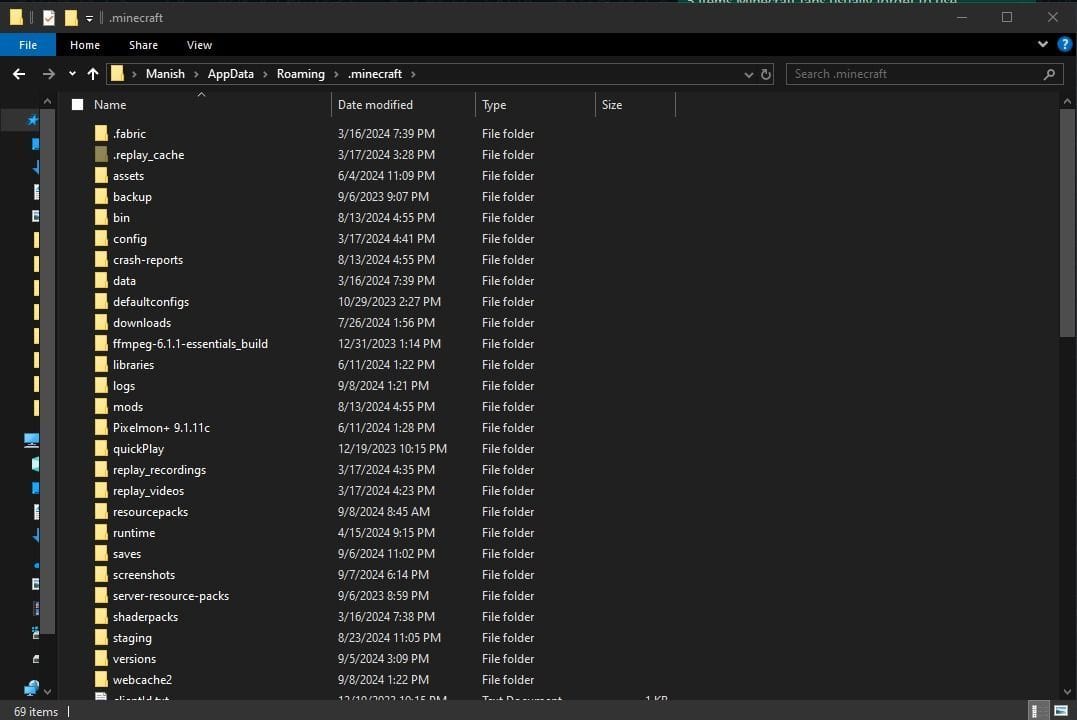Expand the ribbon with the chevron
This screenshot has width=1077, height=720.
1045,45
